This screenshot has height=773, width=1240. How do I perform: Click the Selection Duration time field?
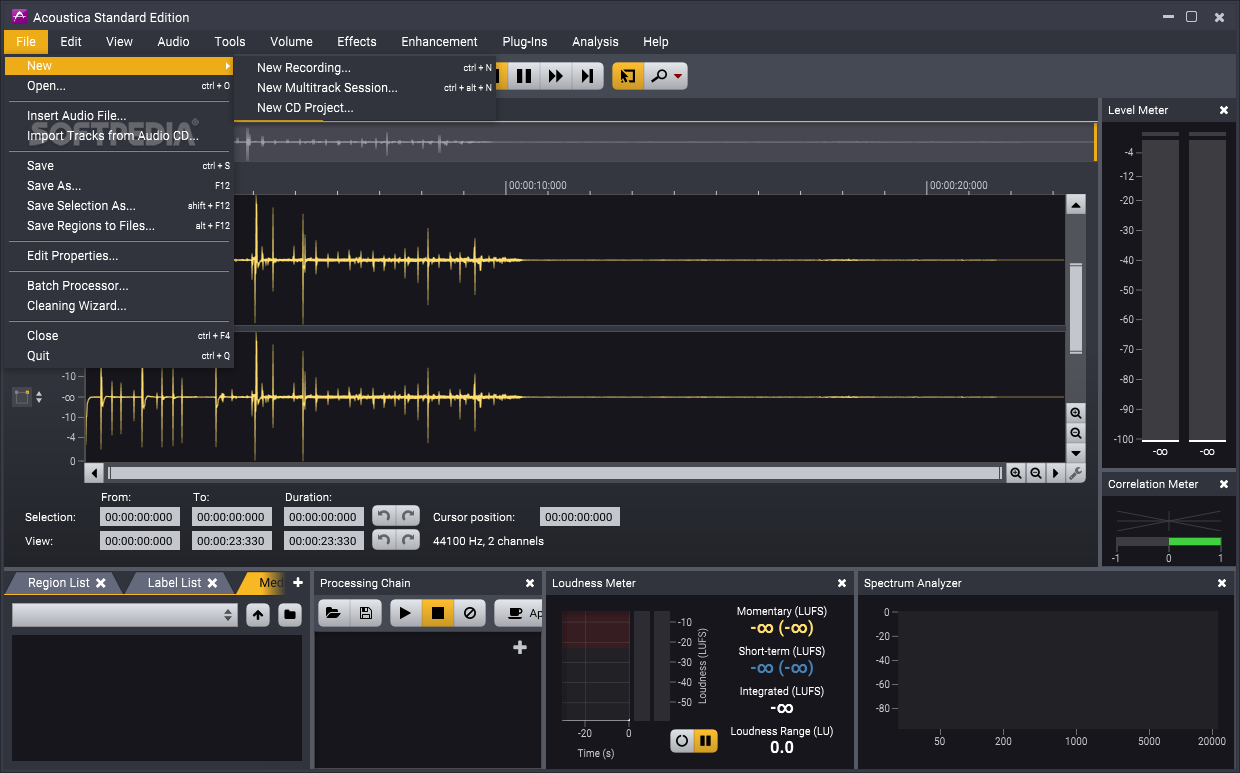324,517
